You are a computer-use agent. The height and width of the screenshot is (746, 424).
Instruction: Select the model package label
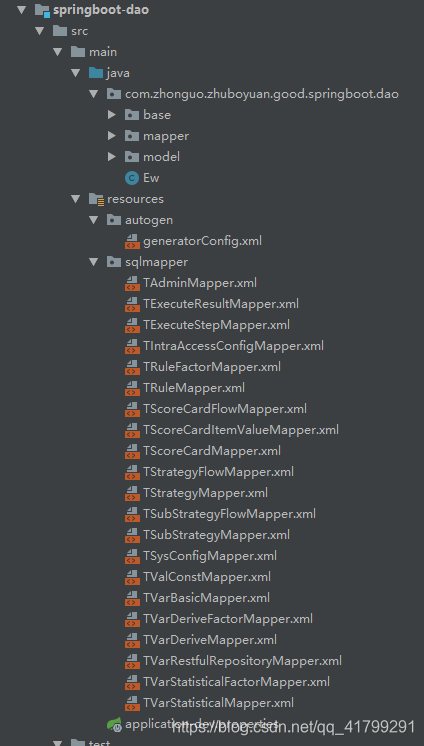161,157
